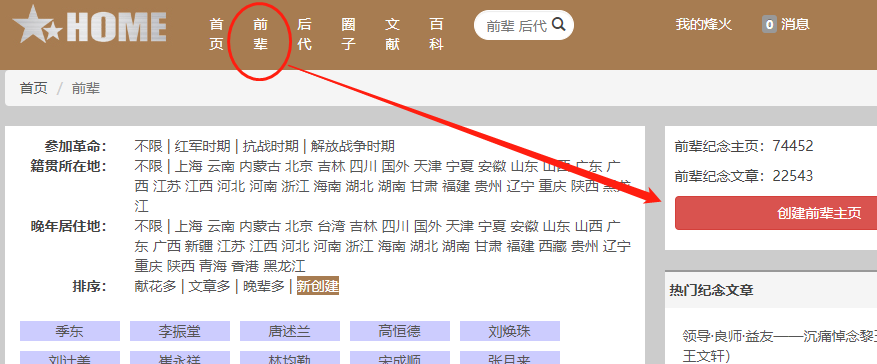Choose 吉林 in the 晚年居住地 row
Viewport: 877px width, 364px height.
click(x=364, y=226)
